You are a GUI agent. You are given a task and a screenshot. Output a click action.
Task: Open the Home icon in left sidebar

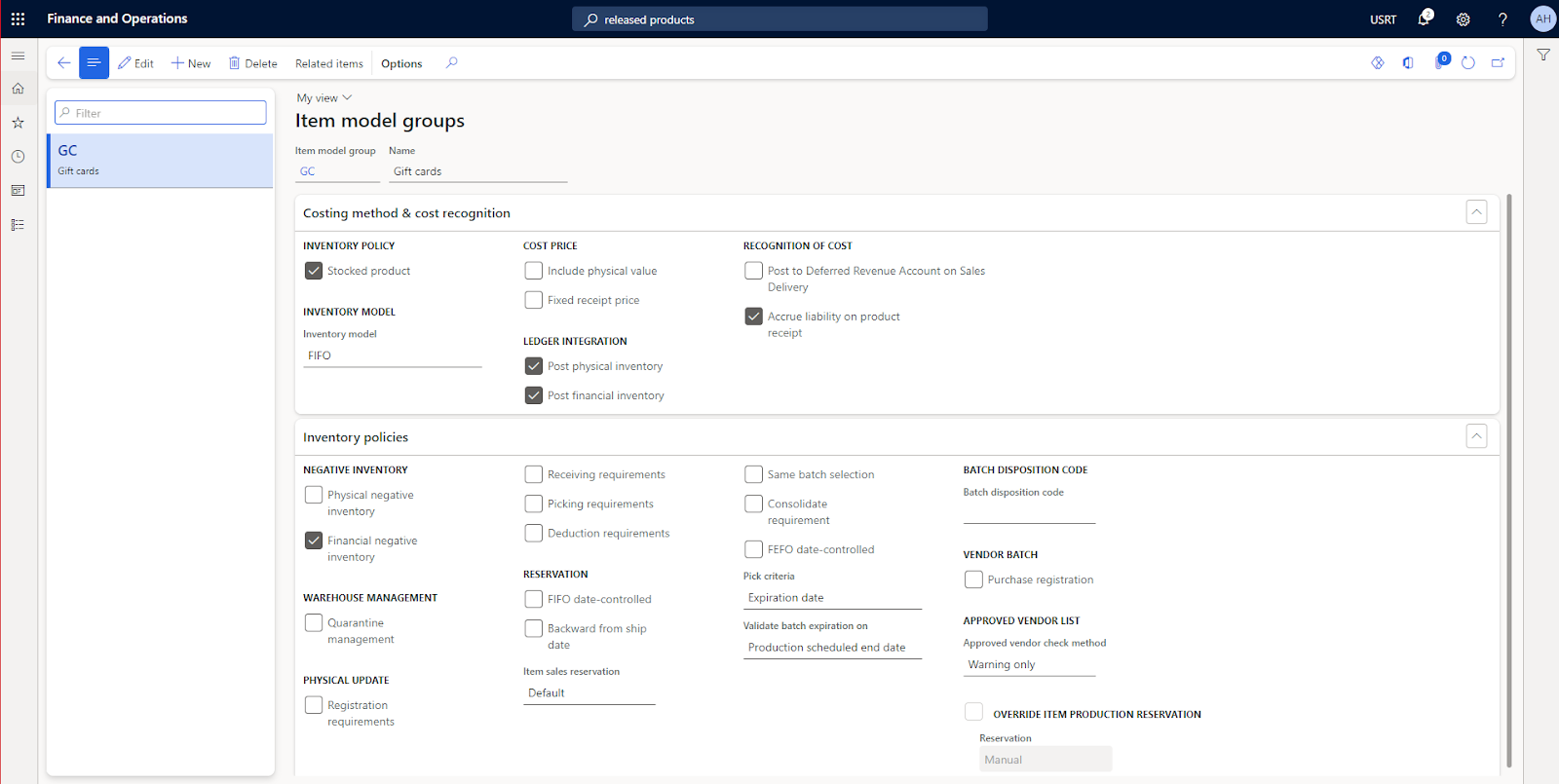[x=18, y=89]
